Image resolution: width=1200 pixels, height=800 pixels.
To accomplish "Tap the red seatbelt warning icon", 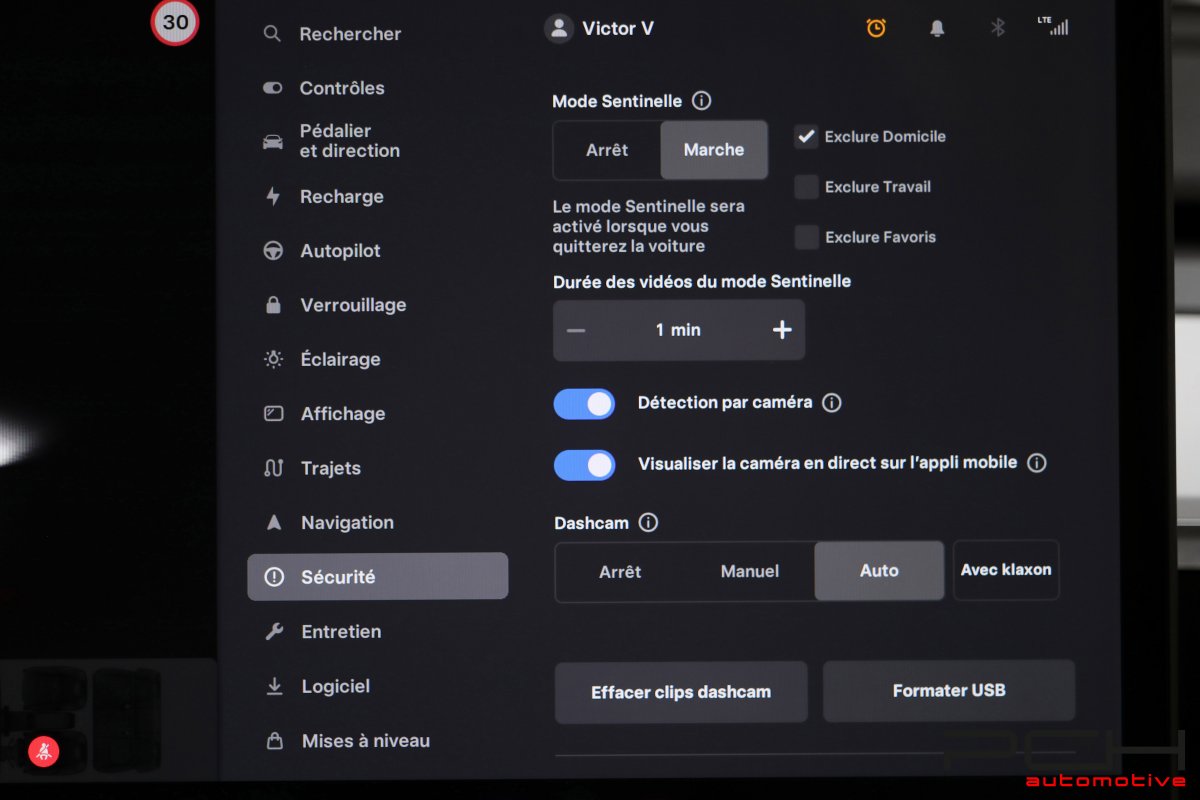I will click(x=43, y=752).
